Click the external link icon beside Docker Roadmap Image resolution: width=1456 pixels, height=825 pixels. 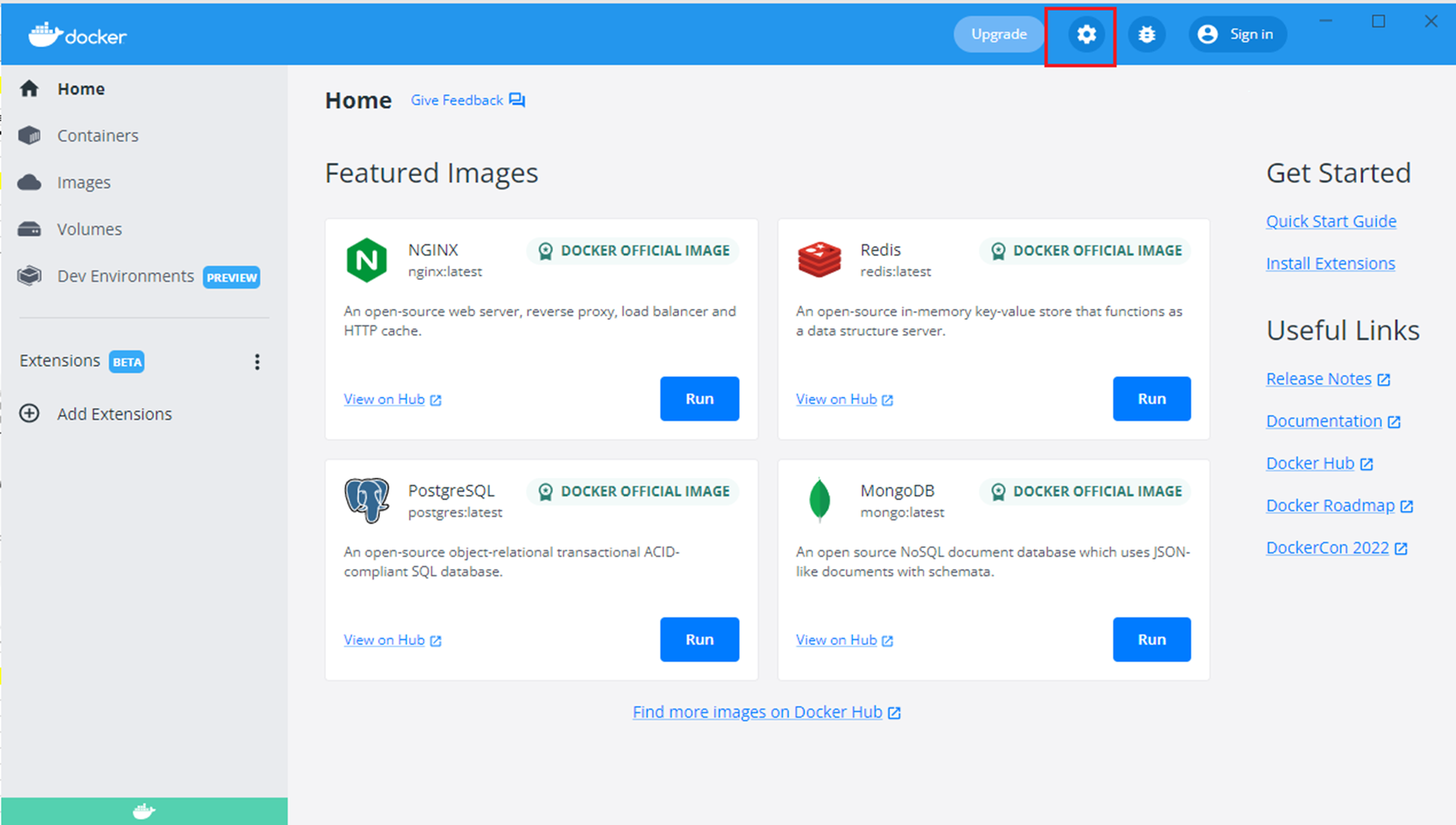point(1407,506)
